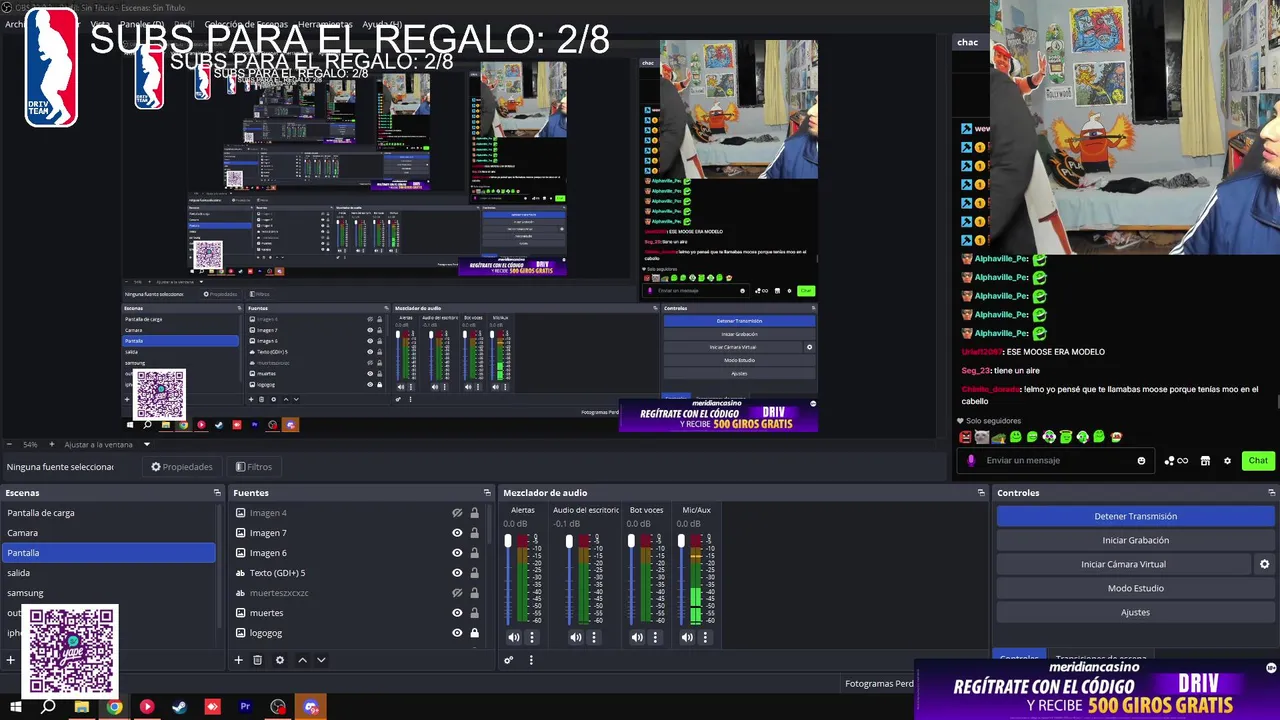
Task: Open Propiedades of selected source
Action: pos(182,467)
